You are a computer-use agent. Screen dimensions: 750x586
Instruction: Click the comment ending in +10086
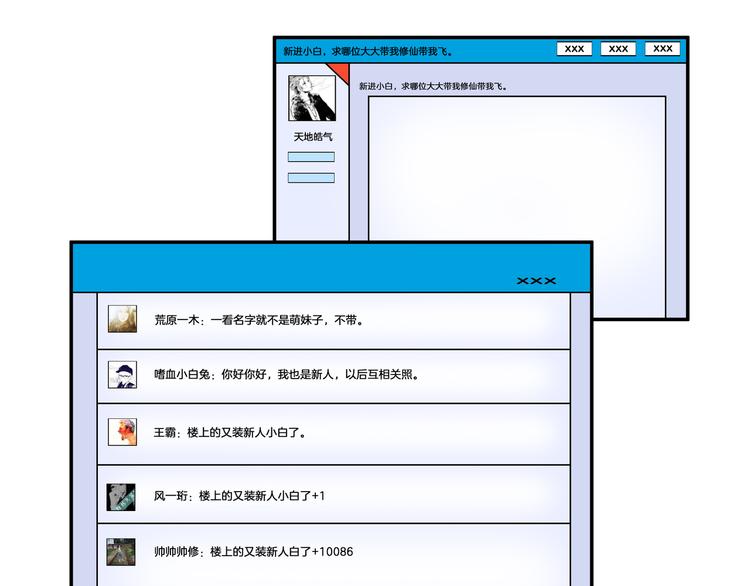point(253,552)
